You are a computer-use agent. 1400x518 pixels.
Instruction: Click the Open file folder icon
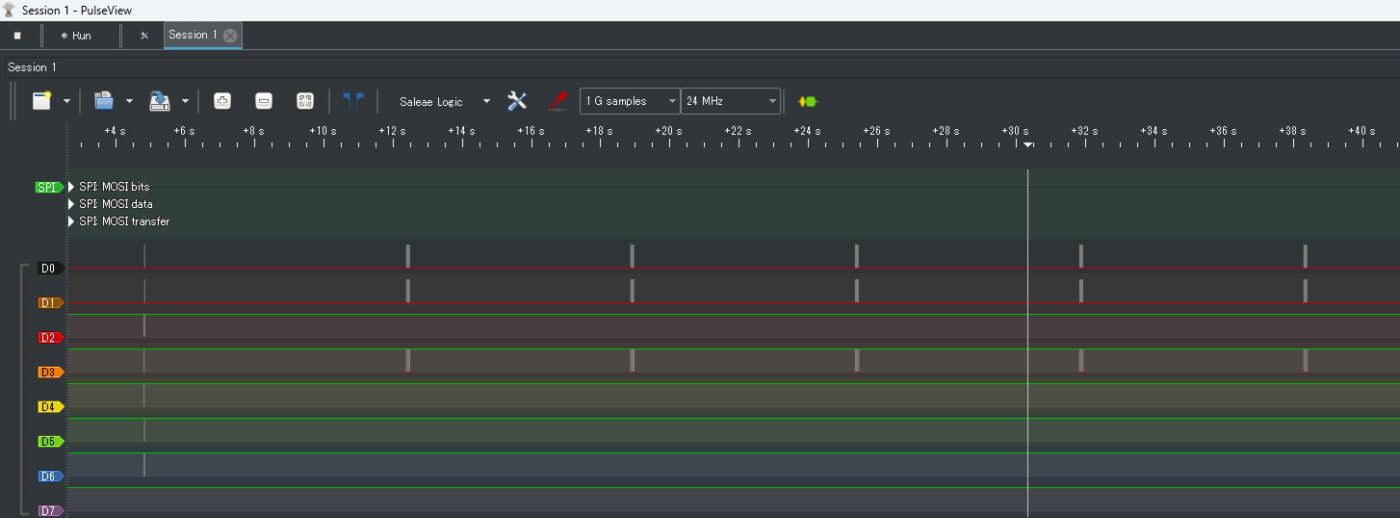(103, 101)
